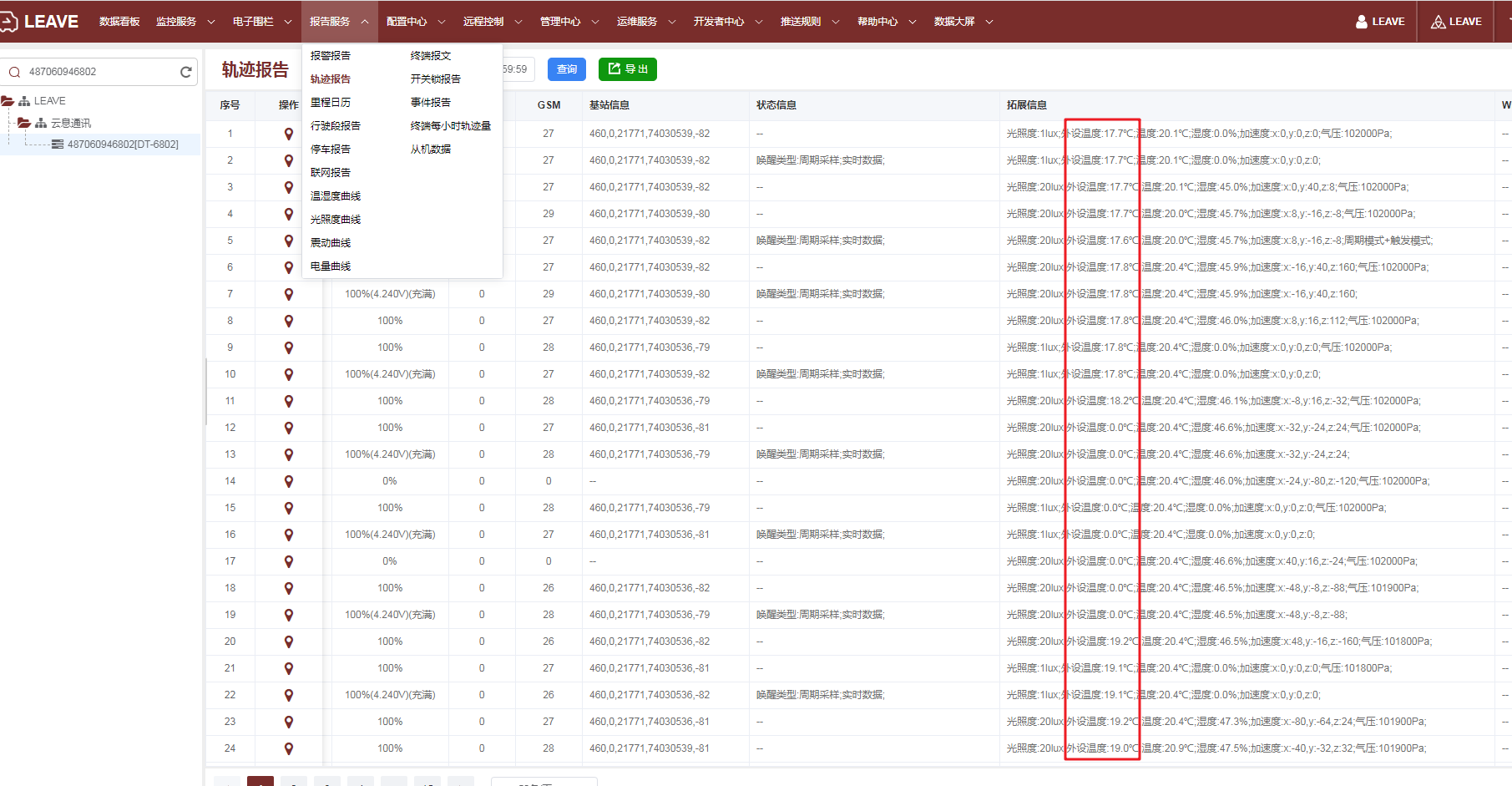This screenshot has height=786, width=1512.
Task: Expand the 数据大屏 dropdown menu
Action: point(963,22)
